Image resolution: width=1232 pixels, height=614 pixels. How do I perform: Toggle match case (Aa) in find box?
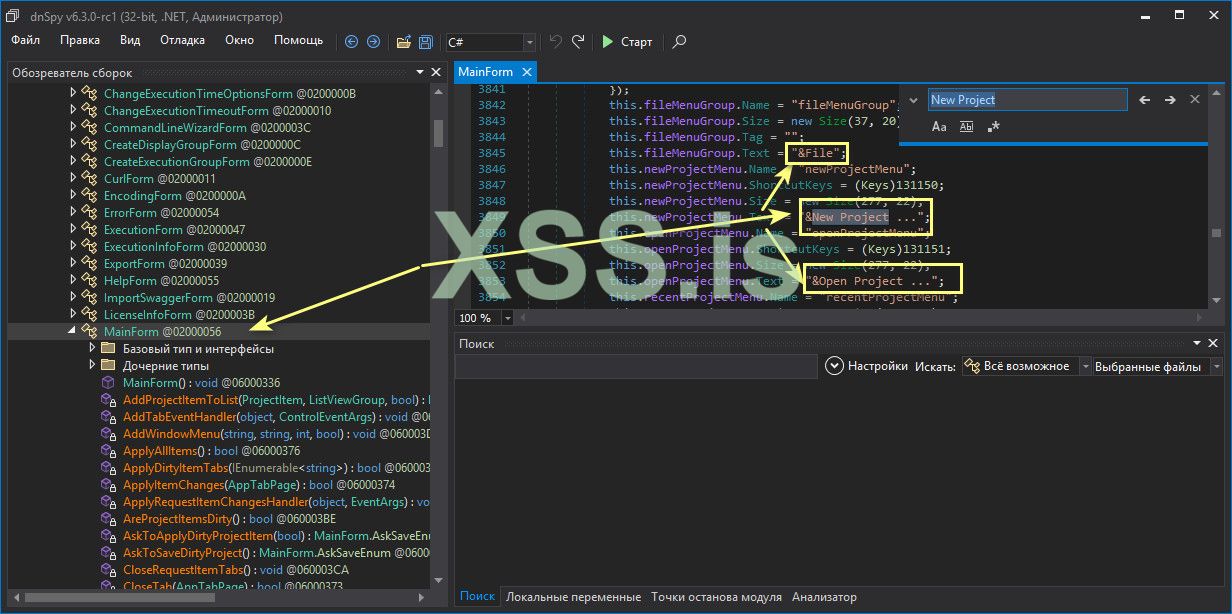click(x=939, y=127)
